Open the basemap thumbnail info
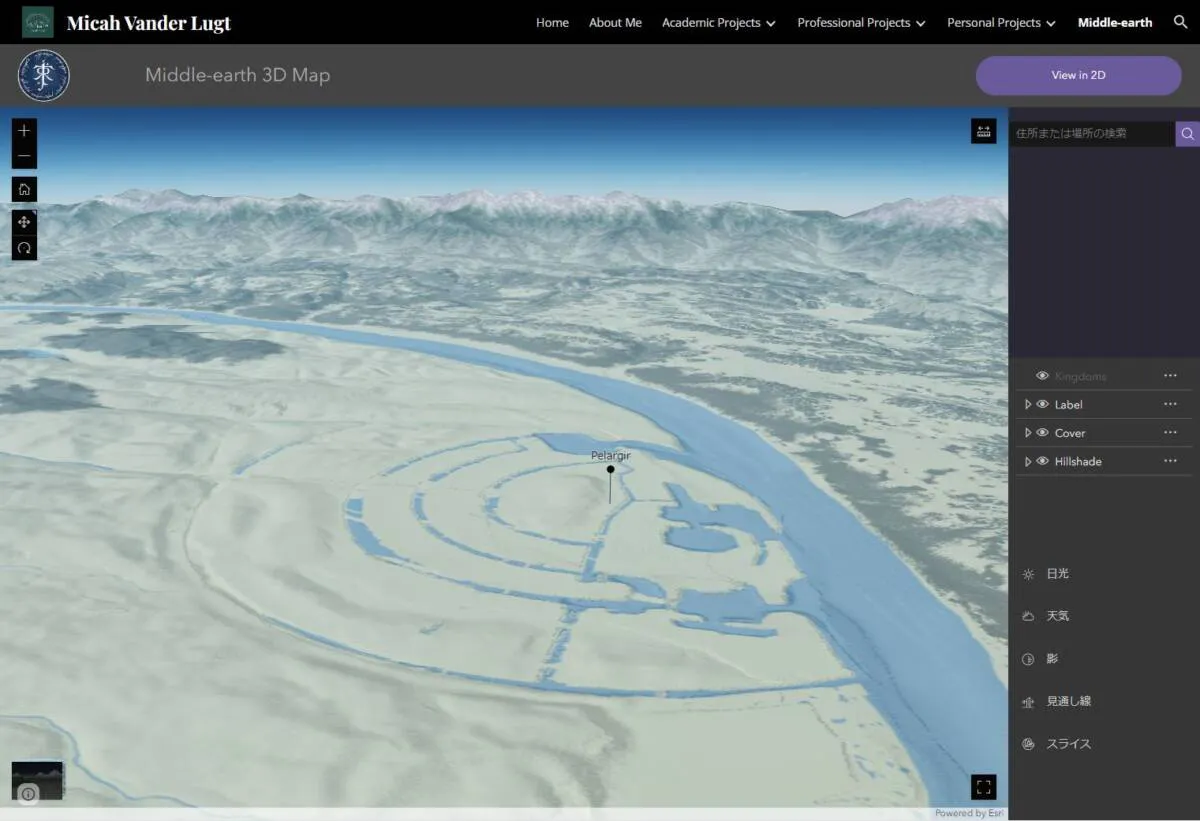 click(29, 794)
